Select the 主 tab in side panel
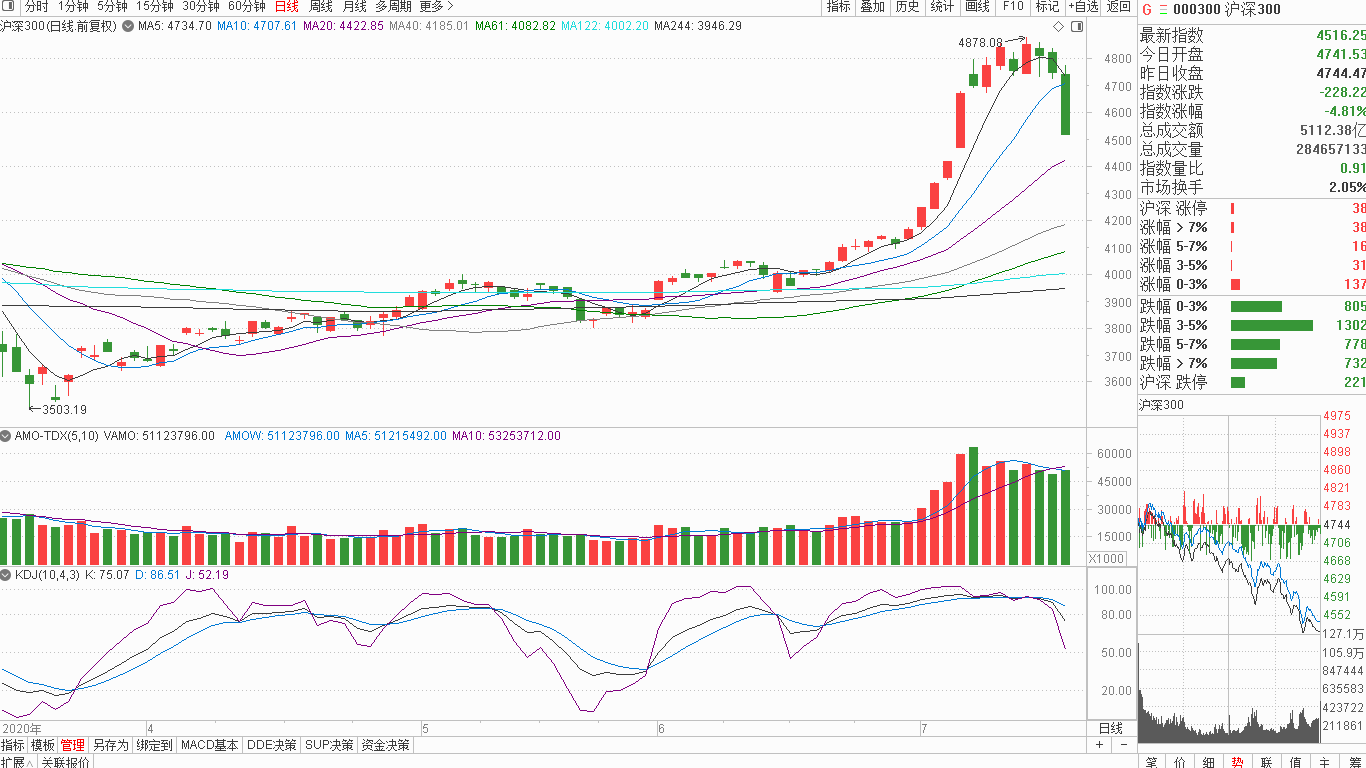Screen dimensions: 1366x768 click(x=1324, y=762)
